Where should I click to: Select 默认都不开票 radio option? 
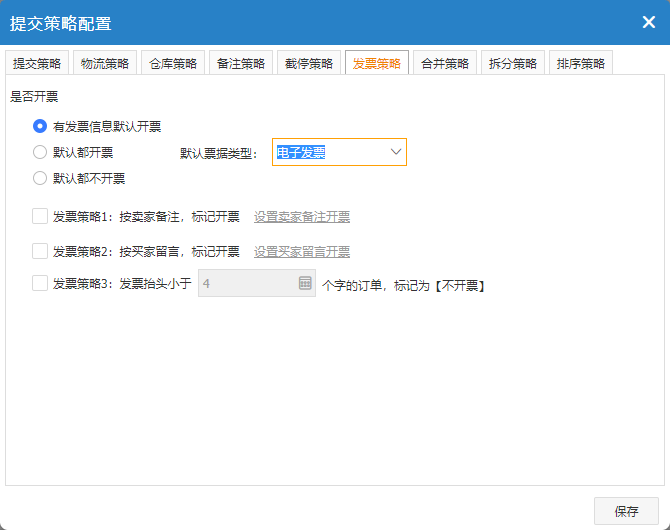(x=40, y=178)
